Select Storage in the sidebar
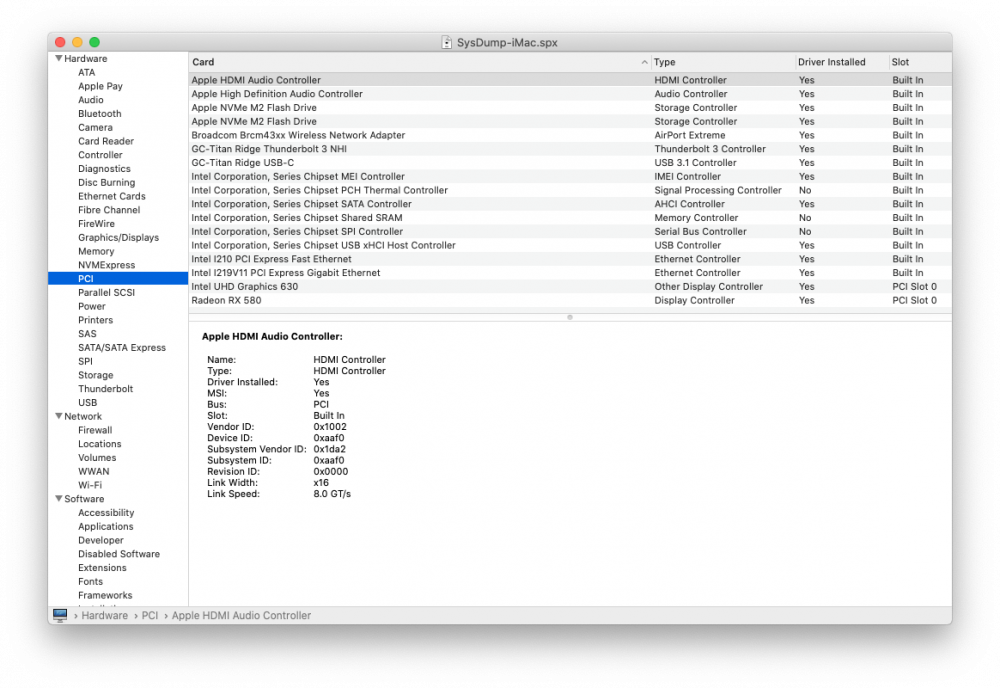1000x688 pixels. tap(96, 375)
